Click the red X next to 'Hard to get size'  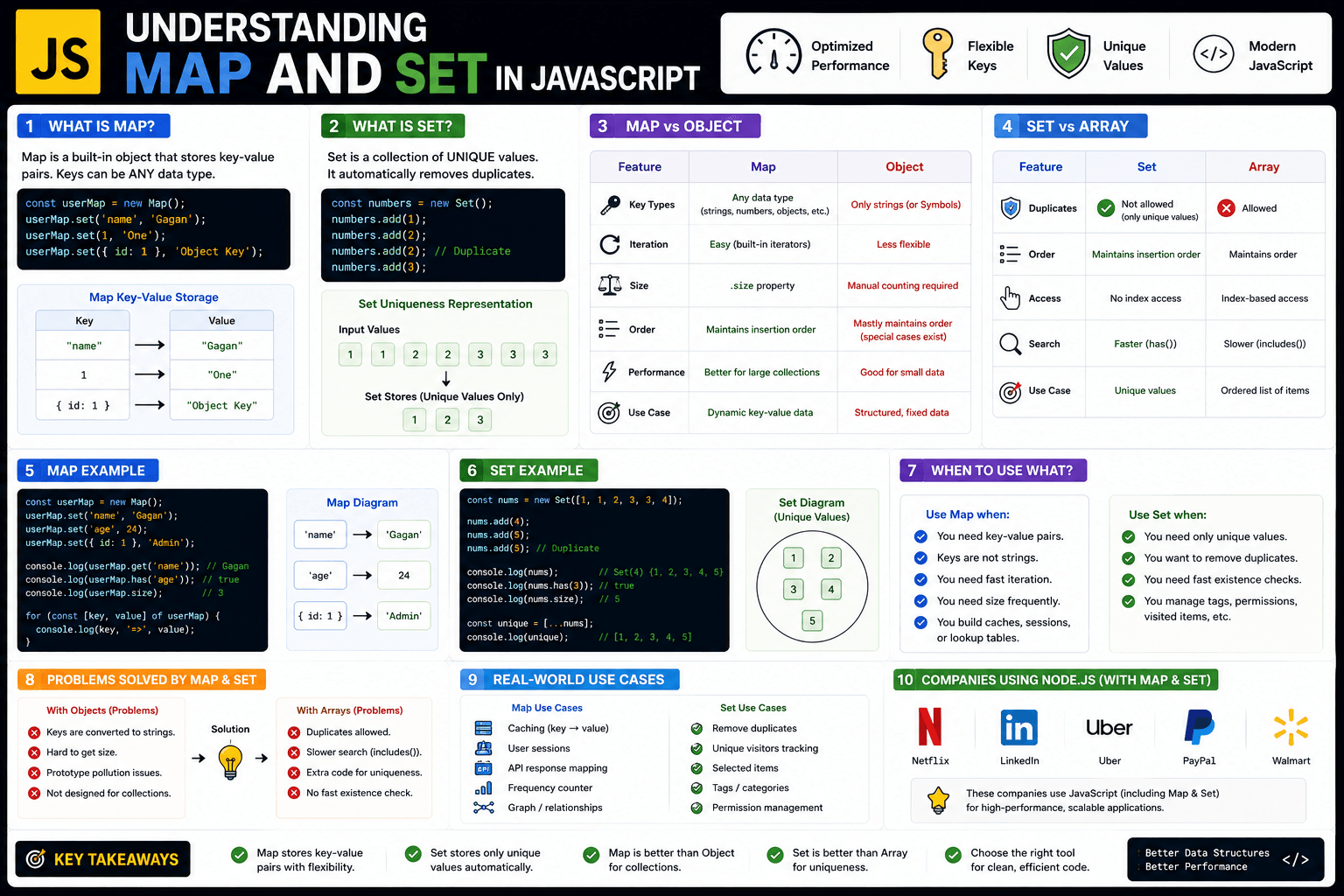point(34,752)
